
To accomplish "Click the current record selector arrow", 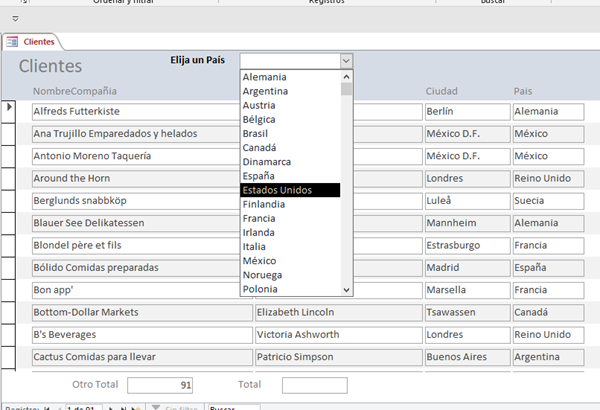I will (x=10, y=107).
